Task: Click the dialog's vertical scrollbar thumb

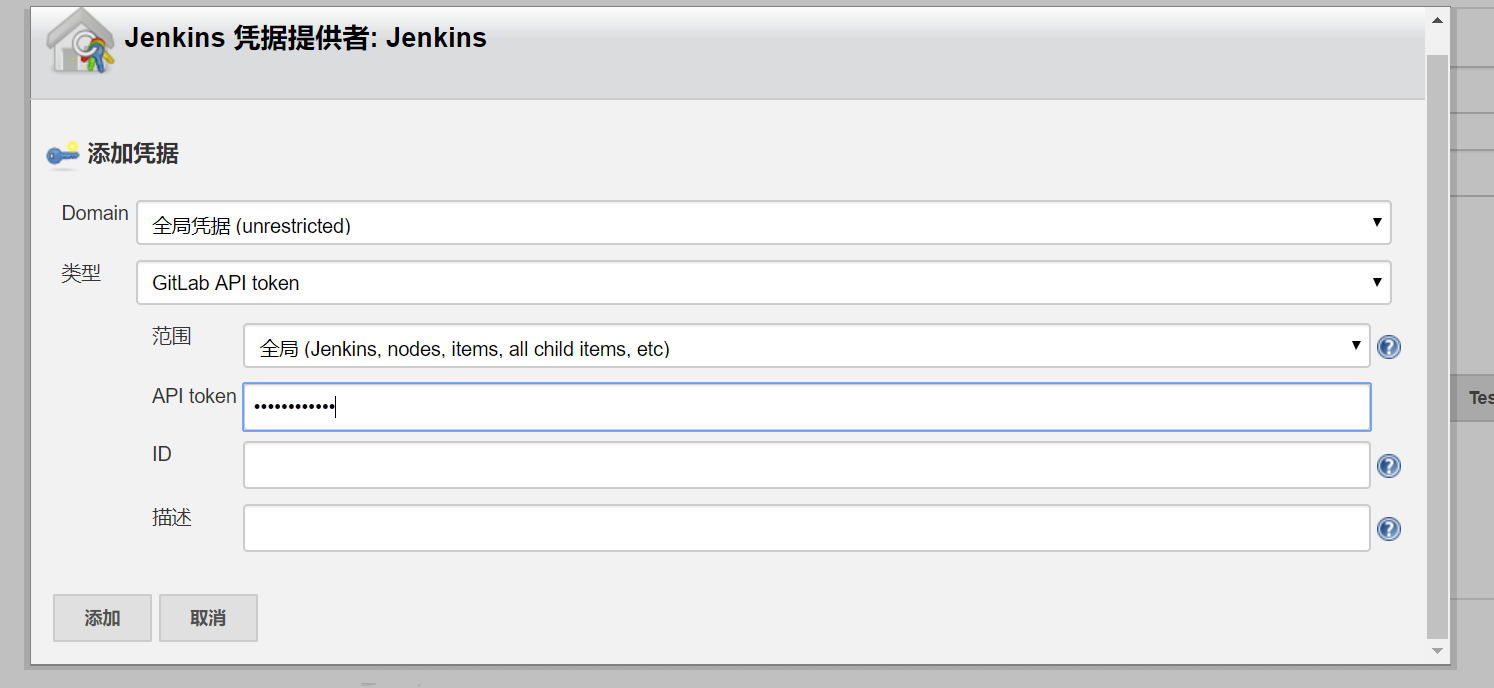Action: (1436, 340)
